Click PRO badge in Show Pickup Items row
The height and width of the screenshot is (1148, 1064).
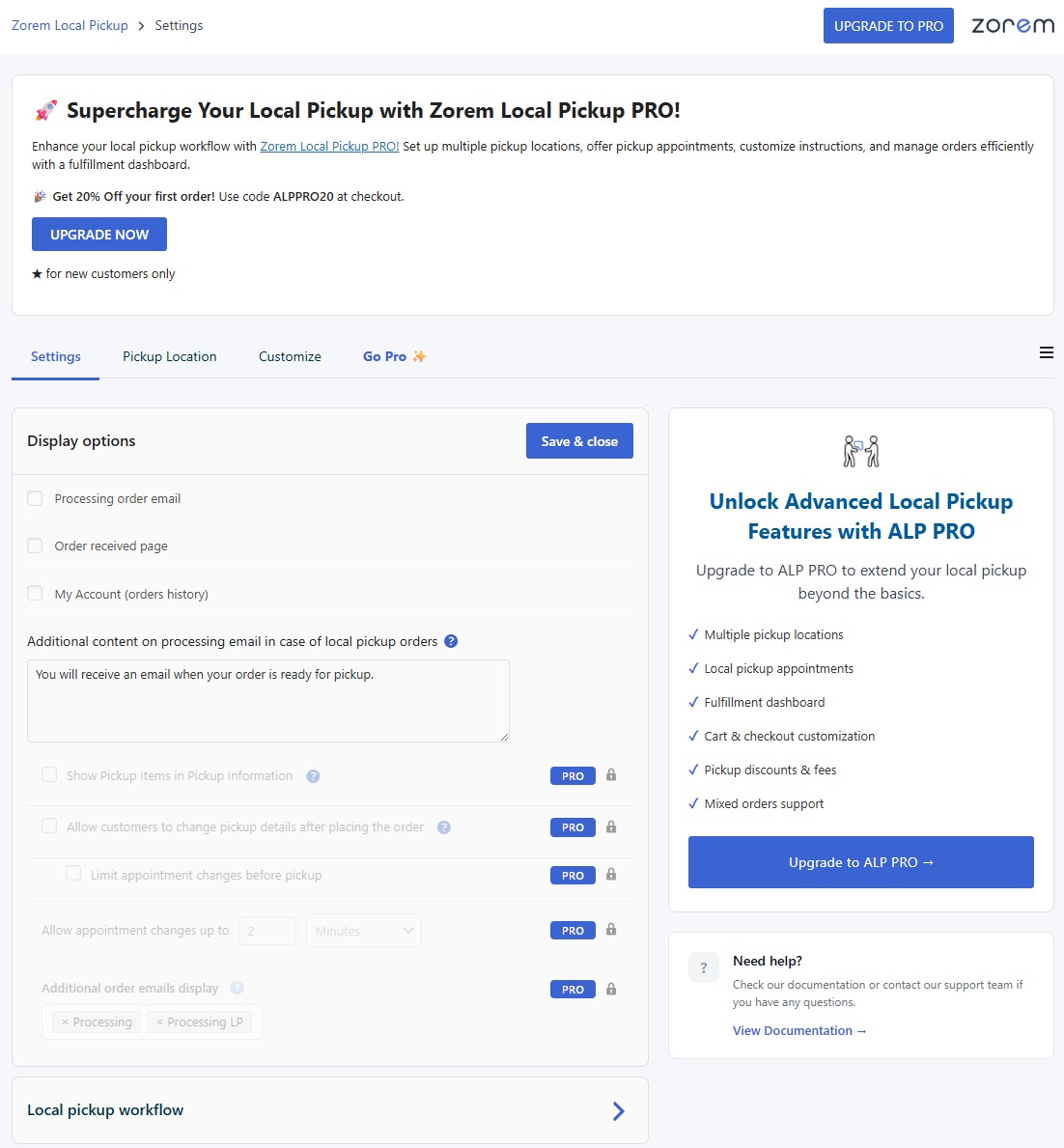[573, 776]
